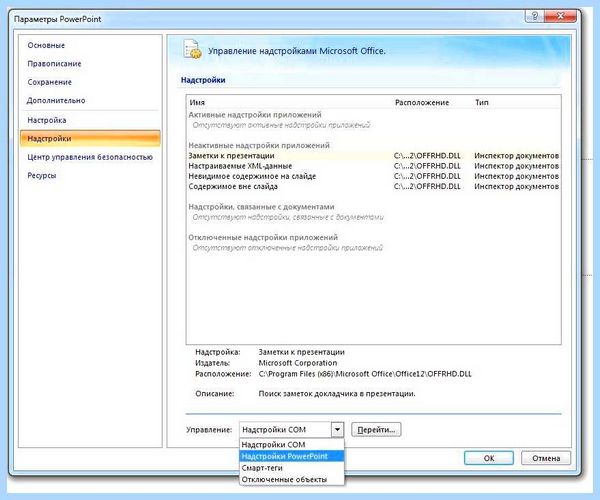Click the Тип column header

pyautogui.click(x=482, y=103)
